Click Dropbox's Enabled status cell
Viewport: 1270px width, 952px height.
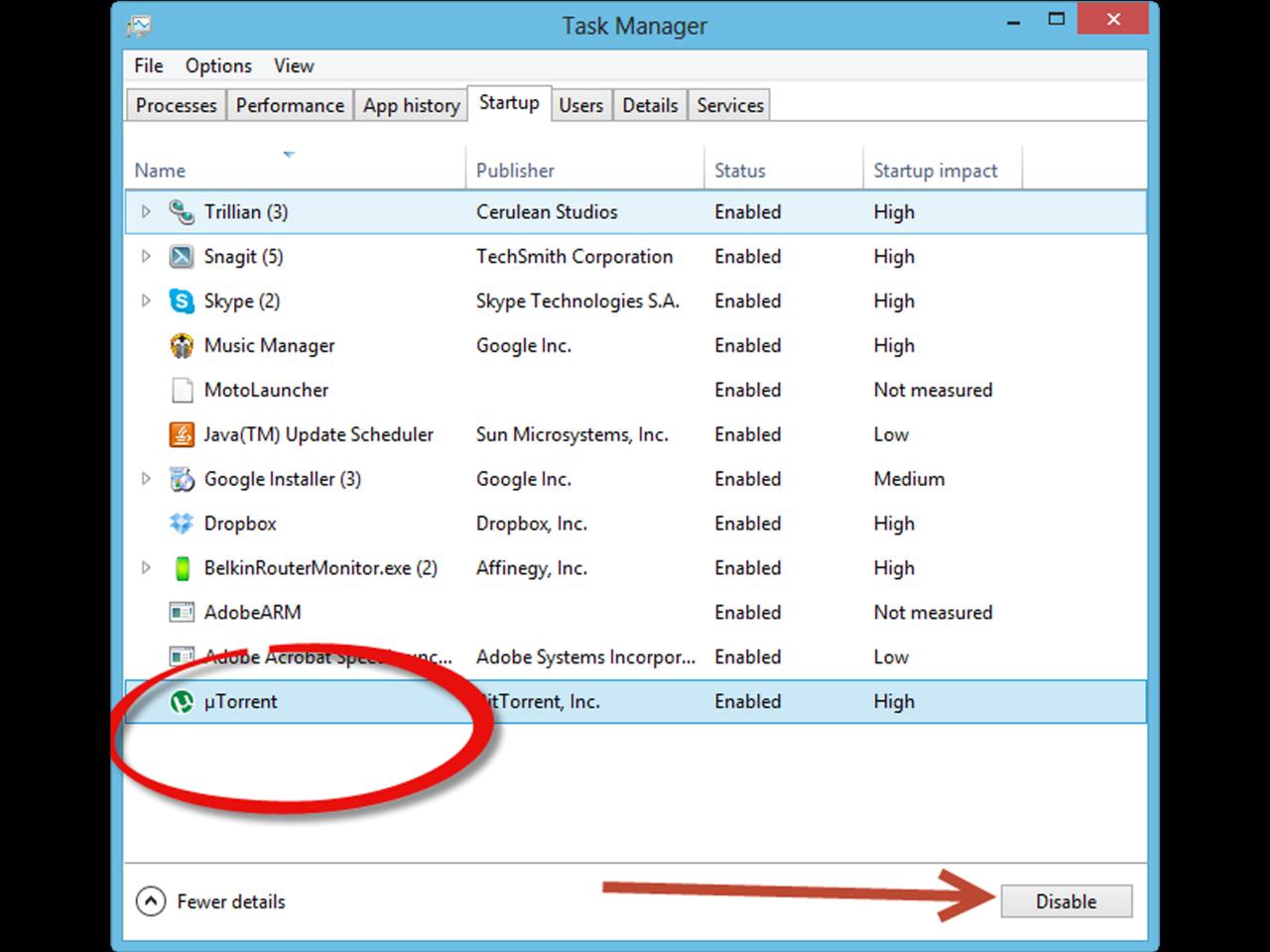(x=748, y=523)
